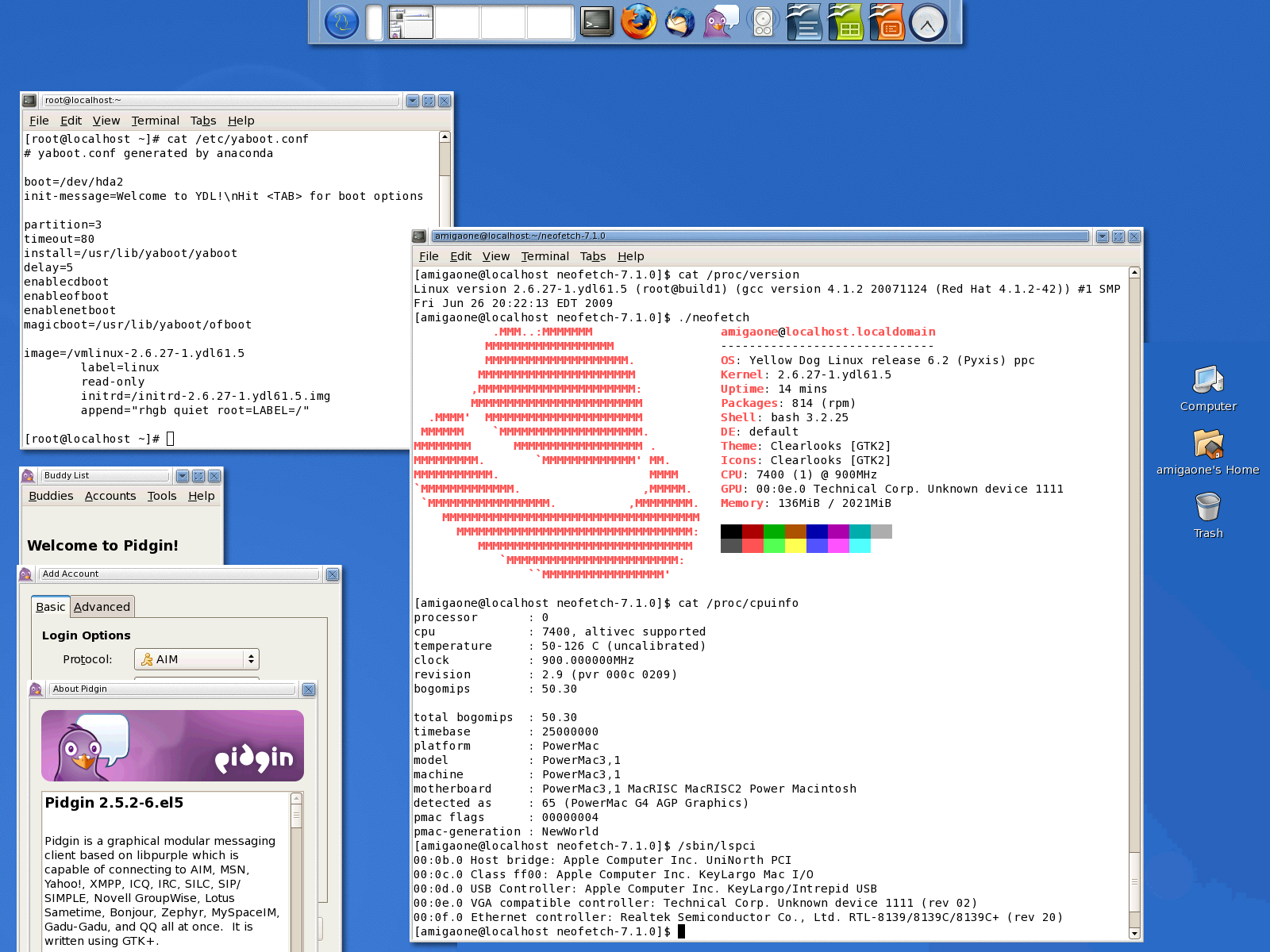Image resolution: width=1270 pixels, height=952 pixels.
Task: Open Tabs menu in neofetch terminal
Action: [593, 256]
